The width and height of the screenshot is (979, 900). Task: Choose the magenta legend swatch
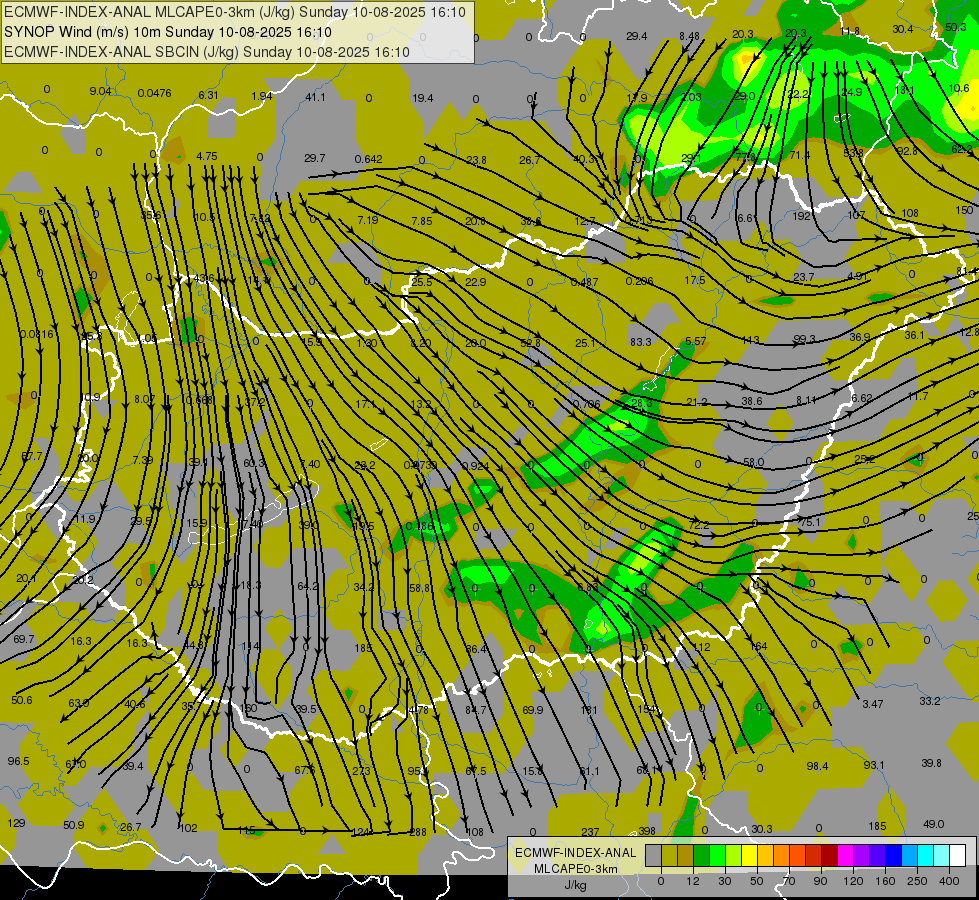[846, 855]
